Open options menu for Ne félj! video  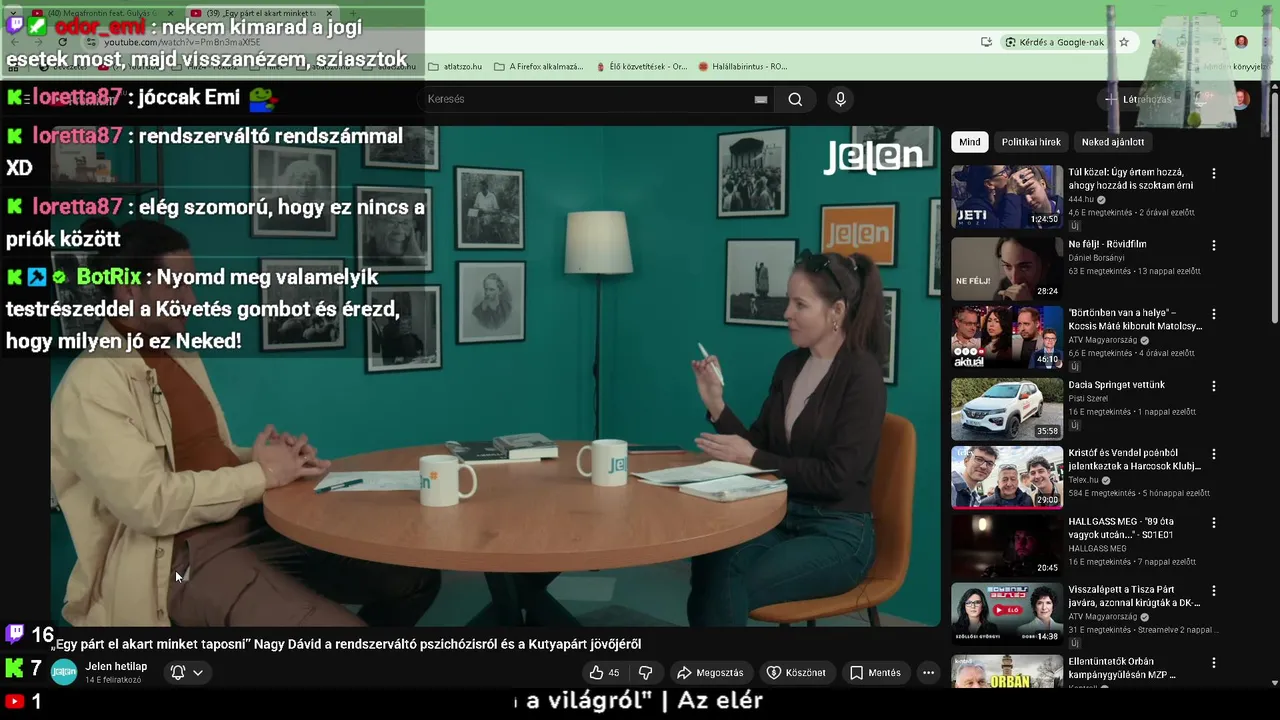pos(1214,245)
